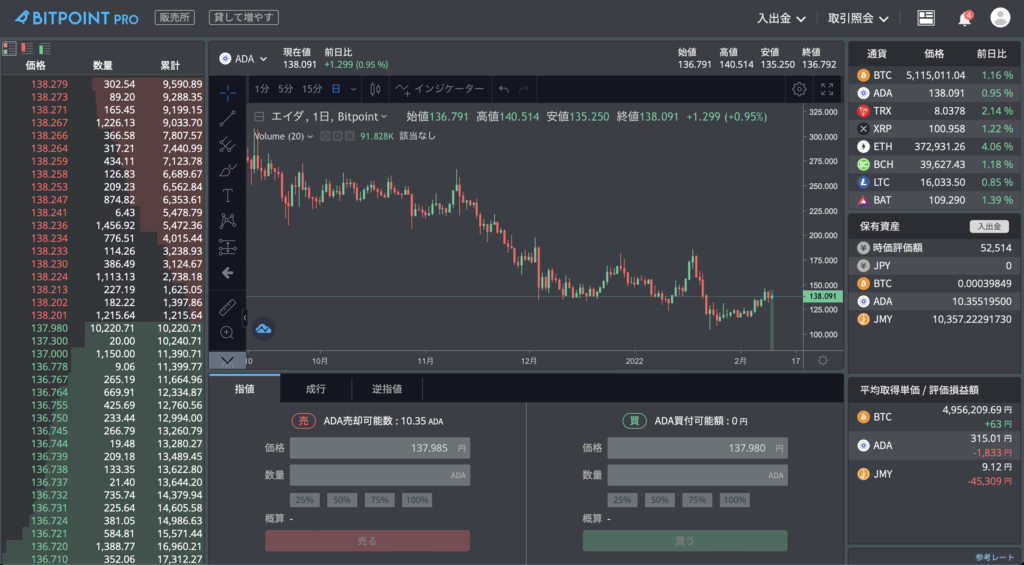Image resolution: width=1024 pixels, height=565 pixels.
Task: Collapse the chart legend with minus box
Action: coord(259,117)
